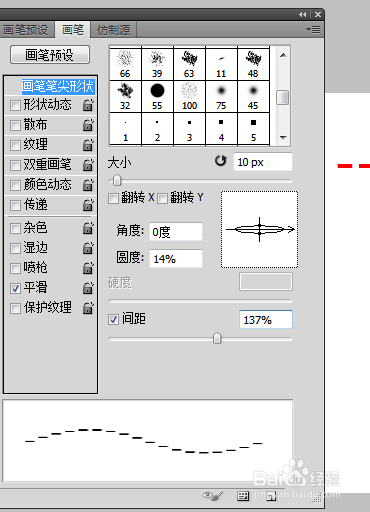Enable 散布 checkbox
Image resolution: width=370 pixels, height=512 pixels.
pyautogui.click(x=15, y=125)
